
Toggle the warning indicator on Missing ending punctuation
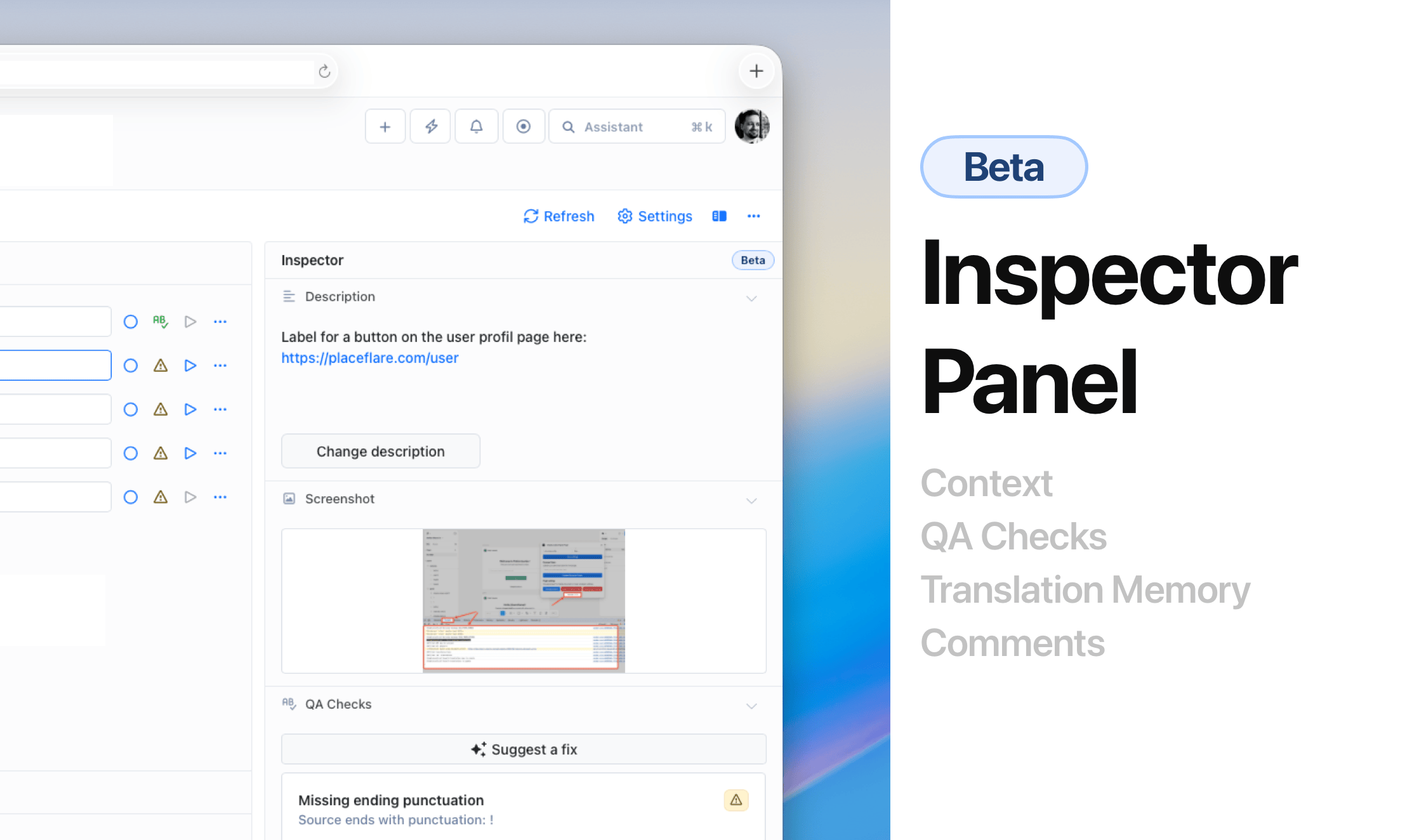point(736,800)
